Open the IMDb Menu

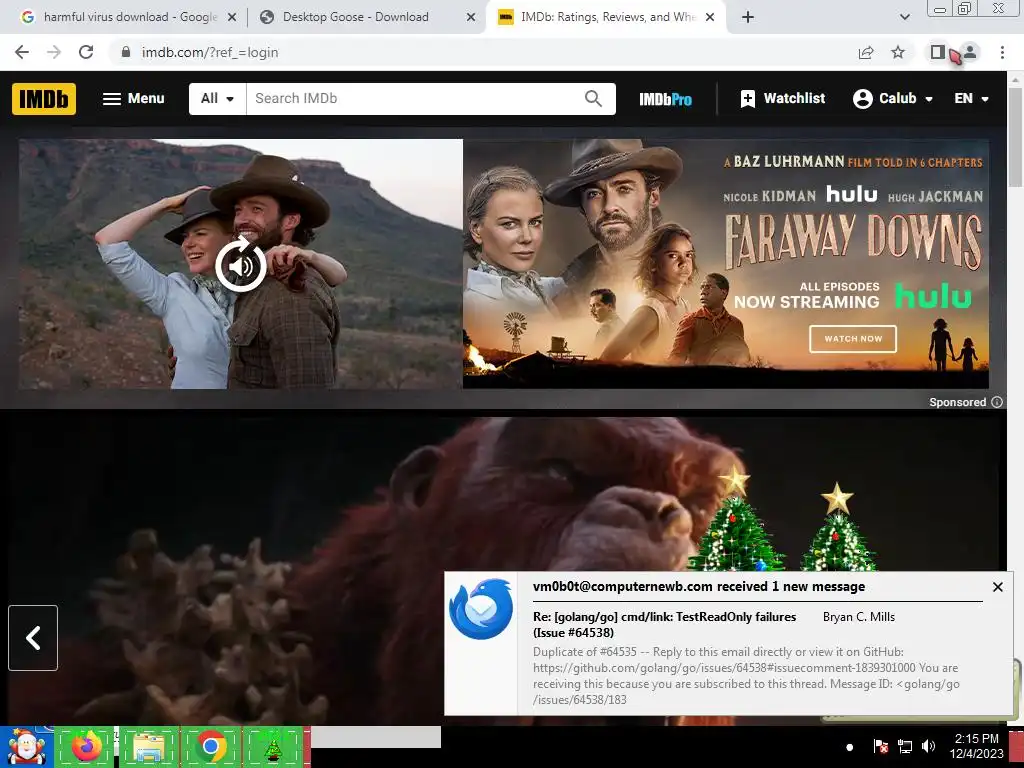click(133, 99)
